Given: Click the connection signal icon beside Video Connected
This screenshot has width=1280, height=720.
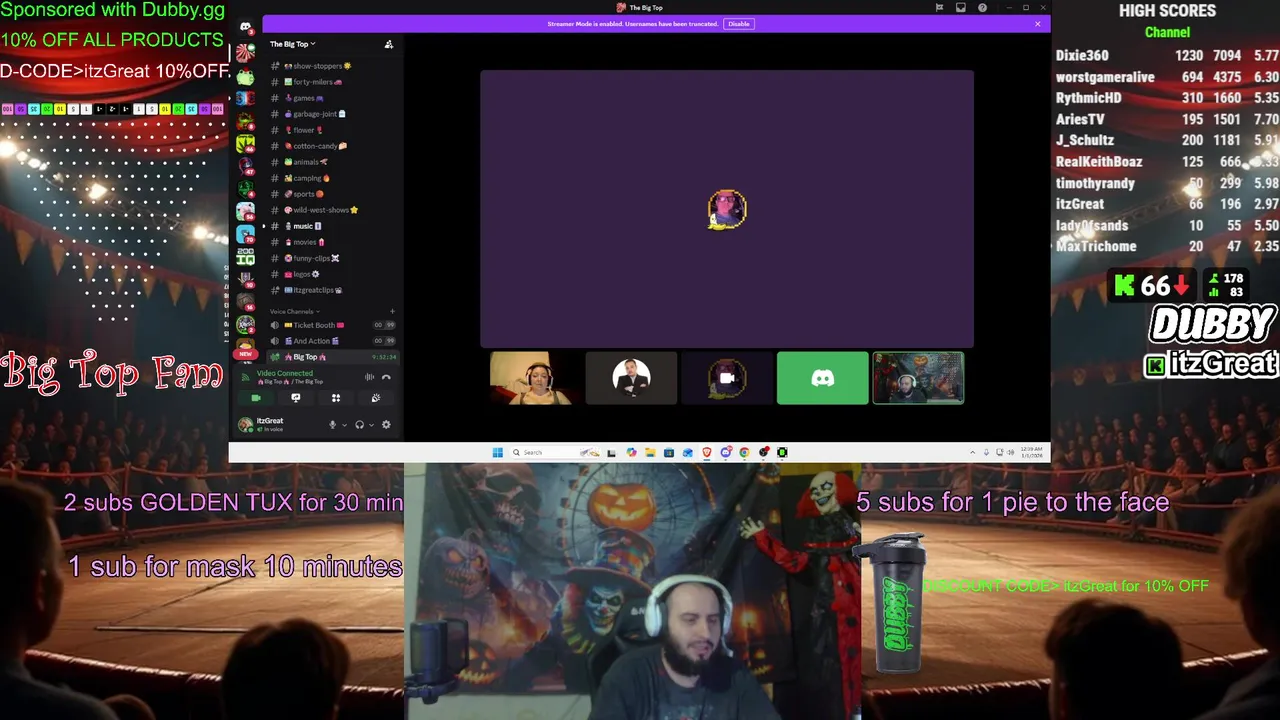Looking at the screenshot, I should 246,377.
